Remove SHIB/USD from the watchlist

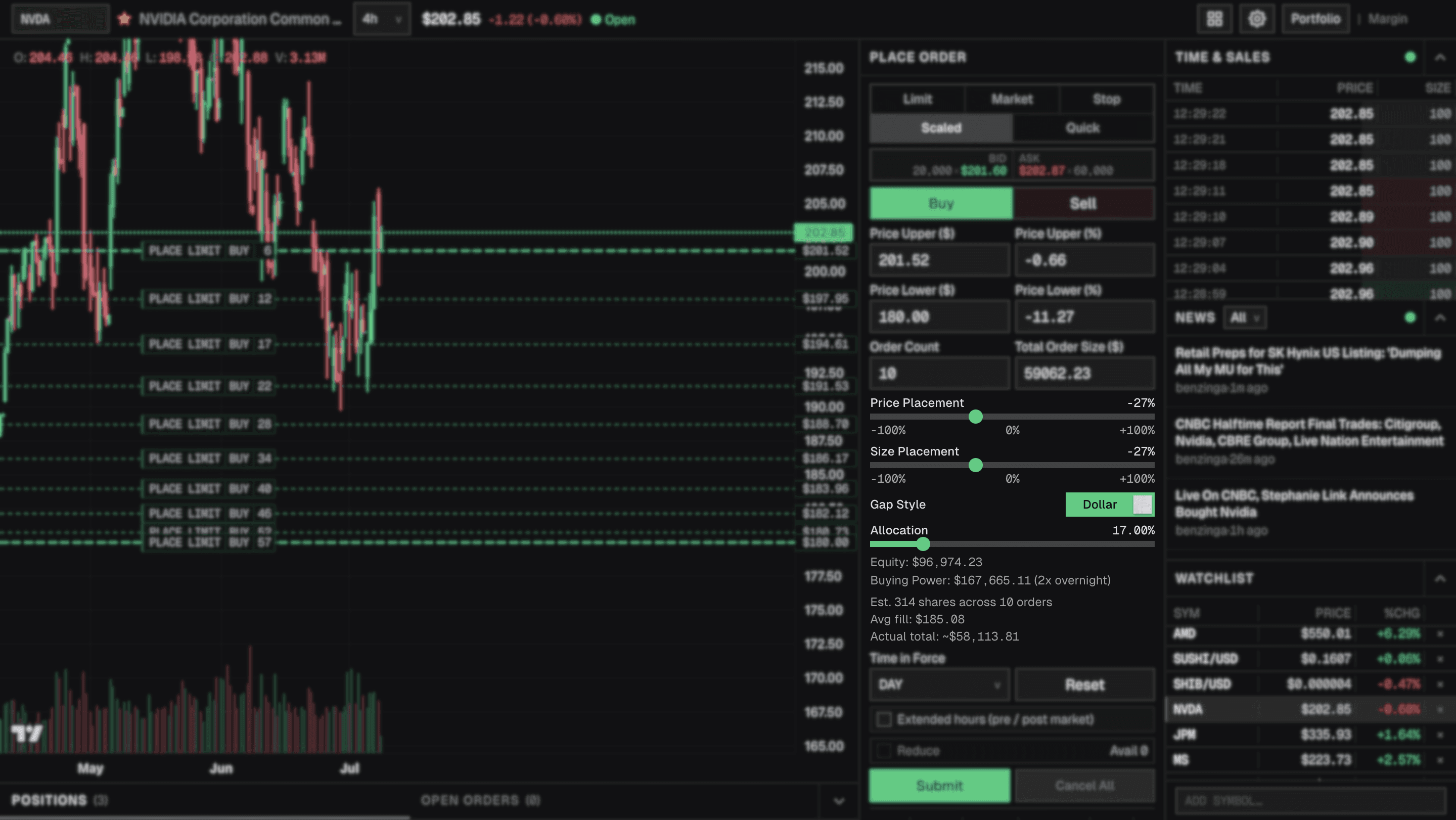(x=1440, y=685)
